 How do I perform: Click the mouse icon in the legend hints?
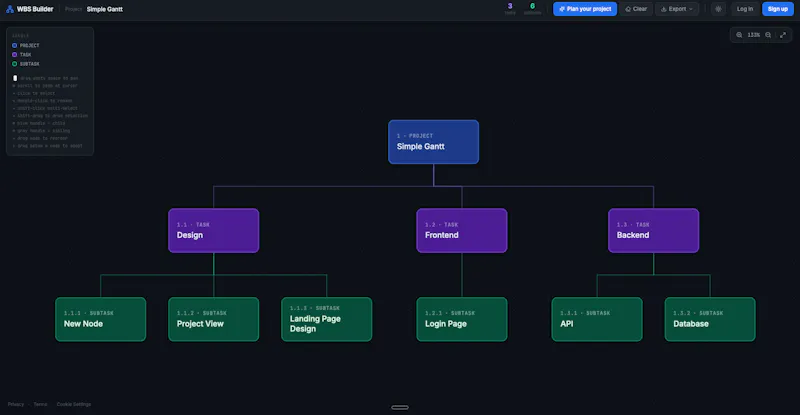(15, 78)
